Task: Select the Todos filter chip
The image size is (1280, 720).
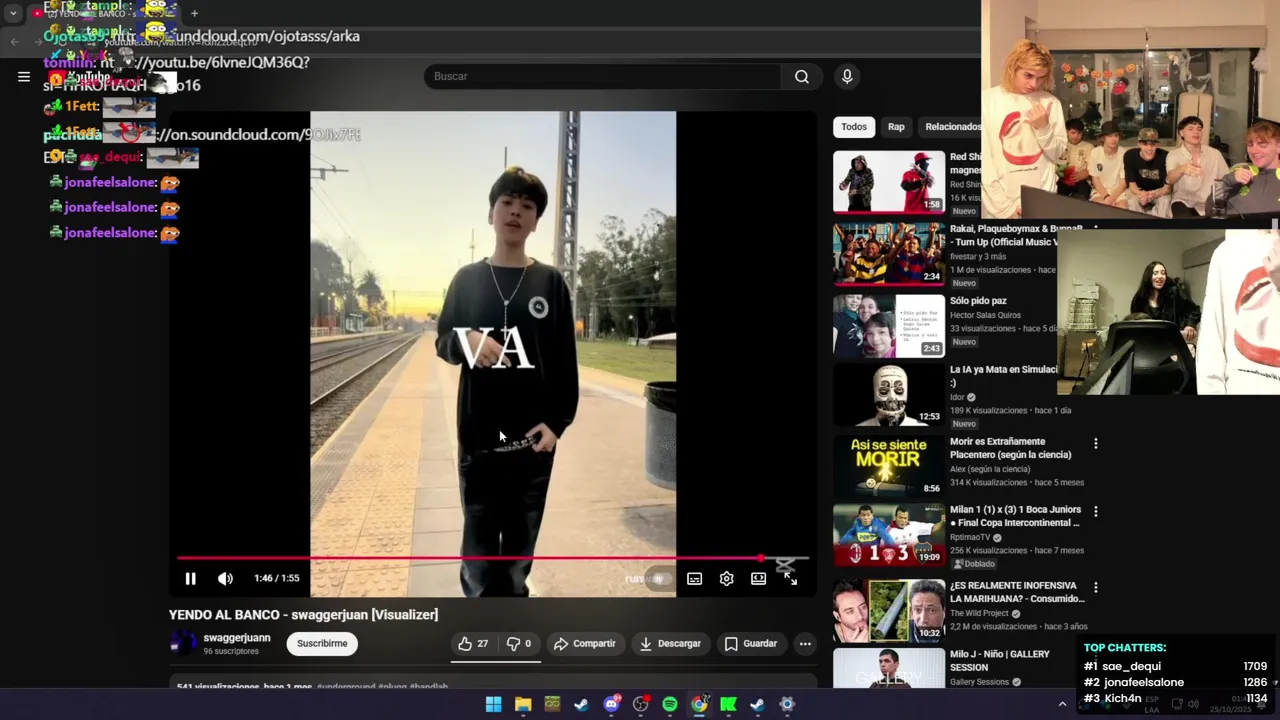Action: (x=854, y=127)
